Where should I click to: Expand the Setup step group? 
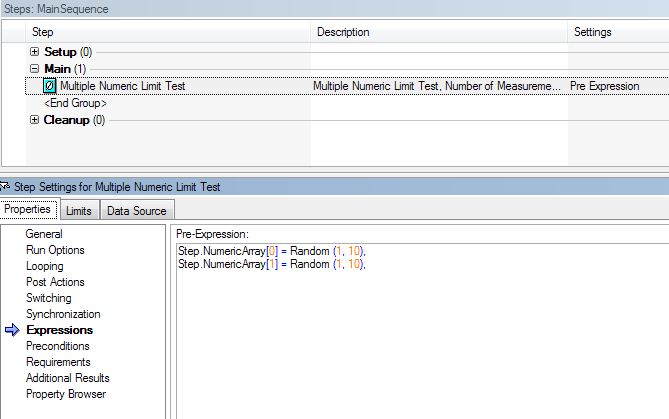[x=35, y=52]
